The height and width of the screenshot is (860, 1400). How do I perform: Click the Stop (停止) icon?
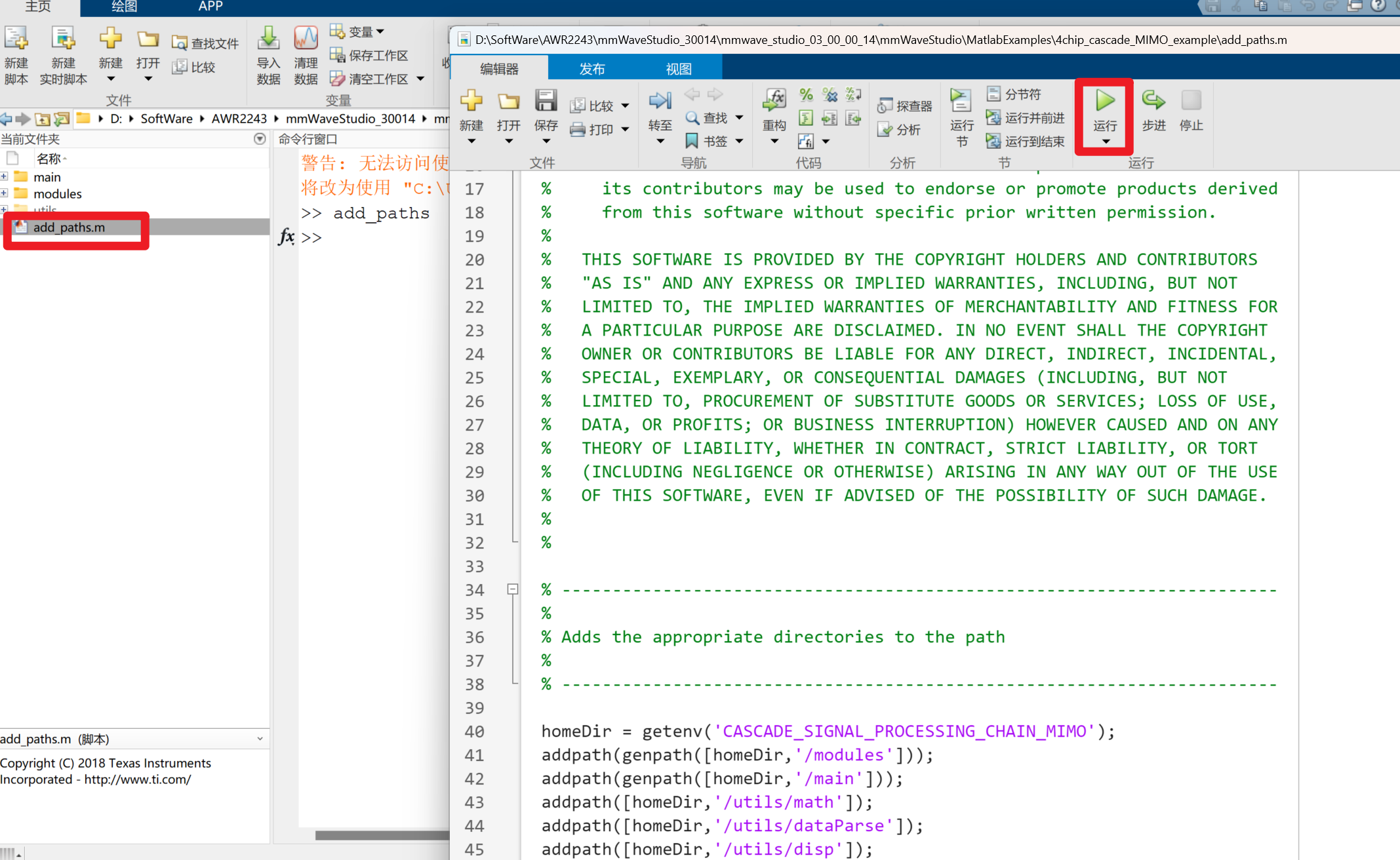pyautogui.click(x=1191, y=101)
